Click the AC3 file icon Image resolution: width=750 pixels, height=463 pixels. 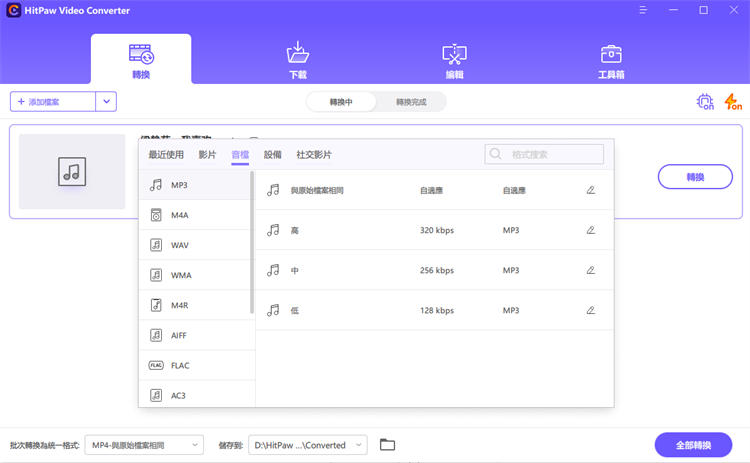pyautogui.click(x=156, y=395)
